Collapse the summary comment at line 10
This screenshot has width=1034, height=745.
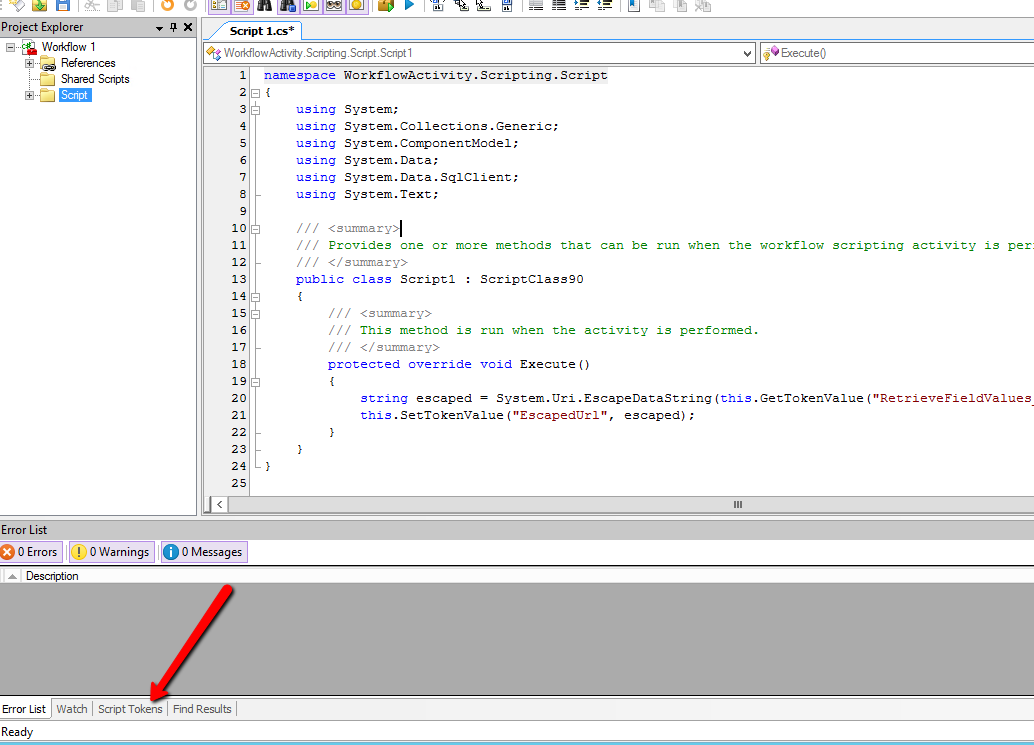pos(256,229)
